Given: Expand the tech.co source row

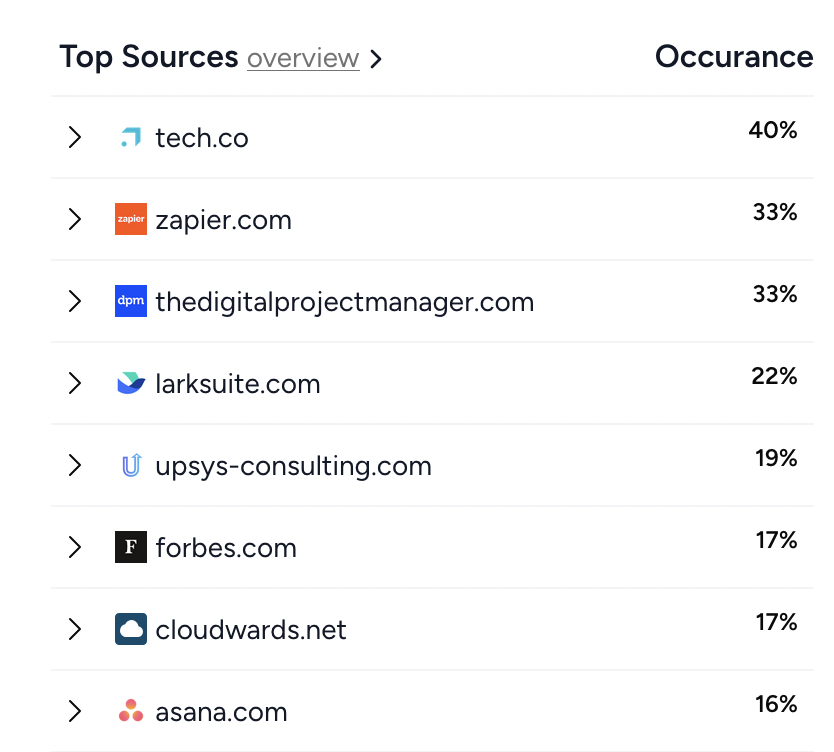Looking at the screenshot, I should (75, 137).
